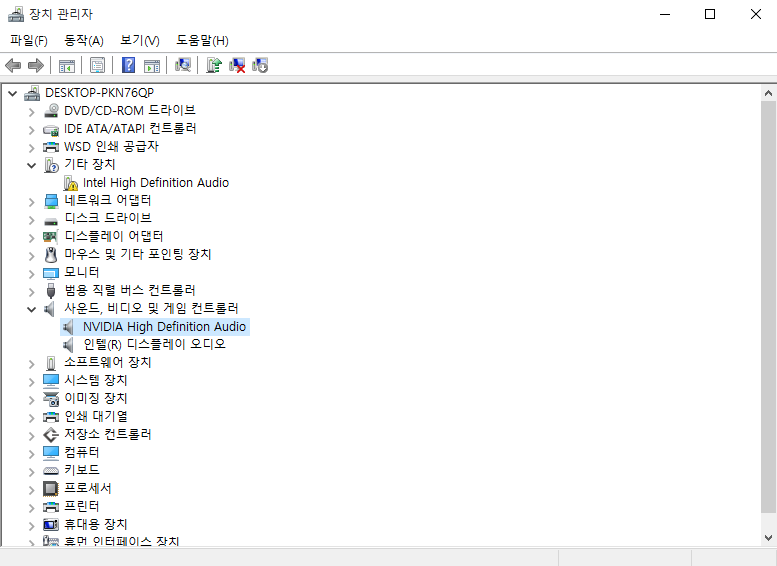This screenshot has height=566, width=777.
Task: Expand the 소프트웨어 장치 node
Action: [x=32, y=364]
